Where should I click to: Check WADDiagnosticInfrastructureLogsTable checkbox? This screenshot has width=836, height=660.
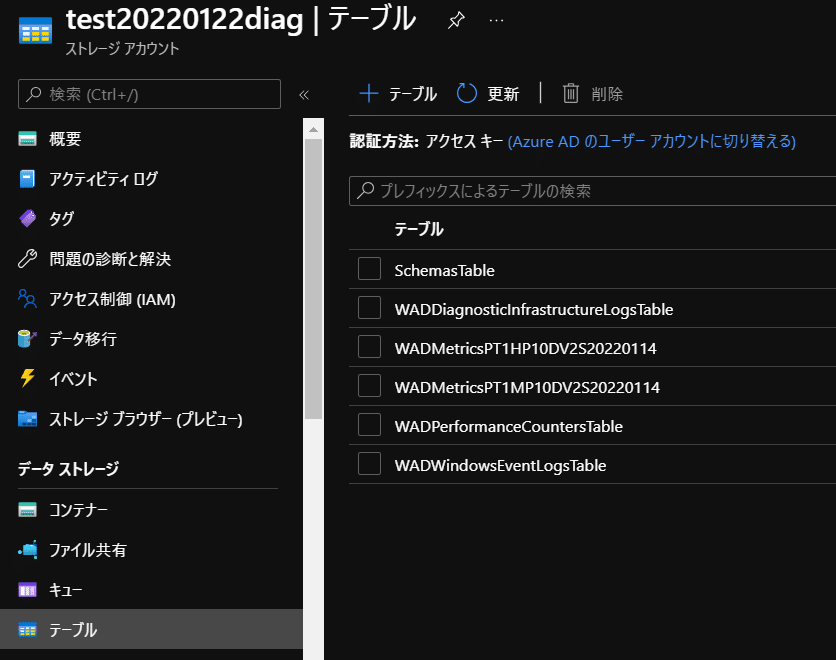[x=369, y=308]
